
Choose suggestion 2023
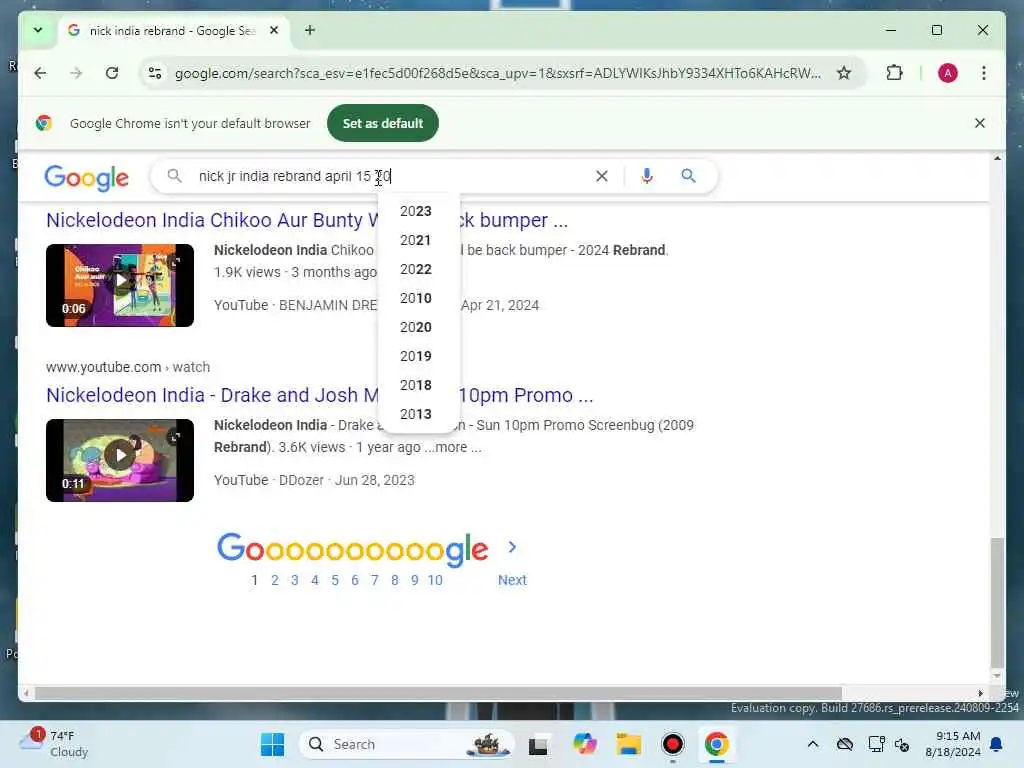(x=416, y=212)
